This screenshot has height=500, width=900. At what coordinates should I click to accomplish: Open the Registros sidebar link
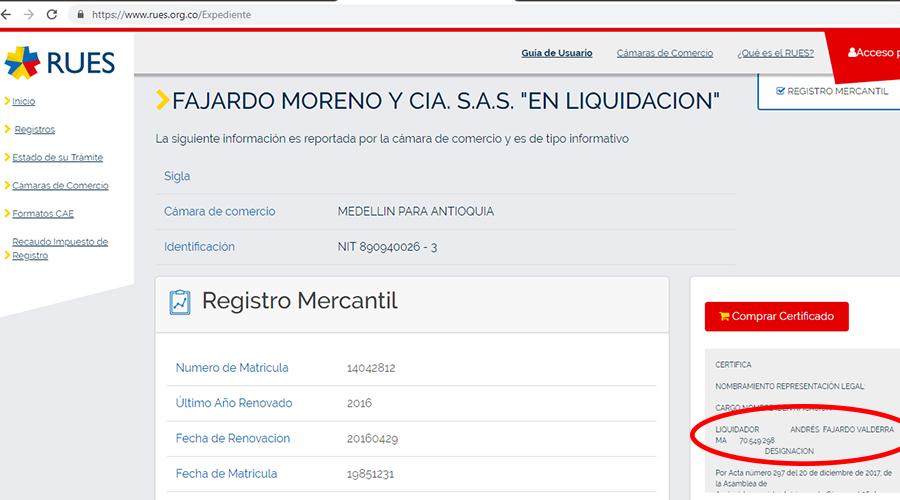[34, 129]
